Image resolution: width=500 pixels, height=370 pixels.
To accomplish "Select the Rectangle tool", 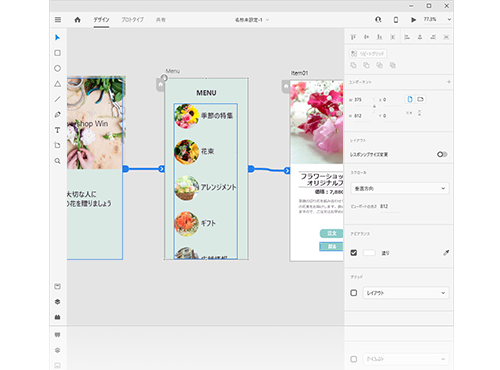I will (x=57, y=53).
